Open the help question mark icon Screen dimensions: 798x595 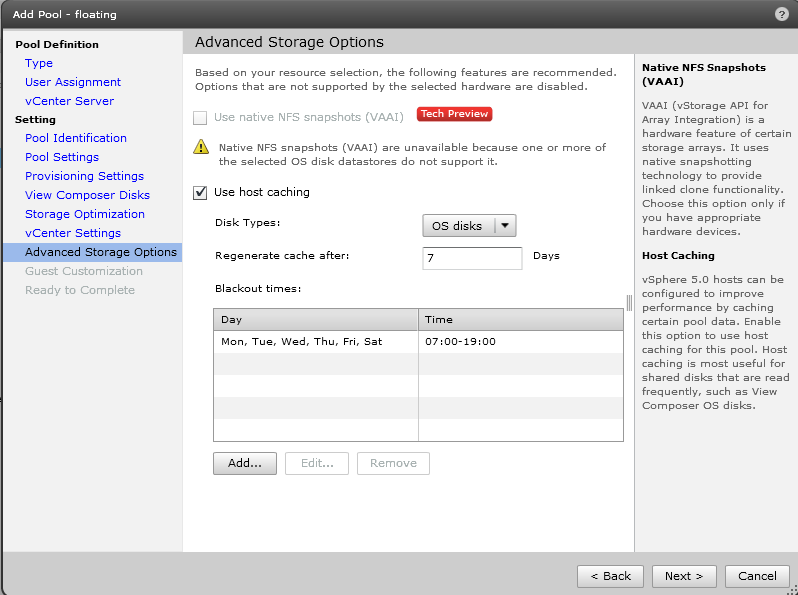(781, 14)
